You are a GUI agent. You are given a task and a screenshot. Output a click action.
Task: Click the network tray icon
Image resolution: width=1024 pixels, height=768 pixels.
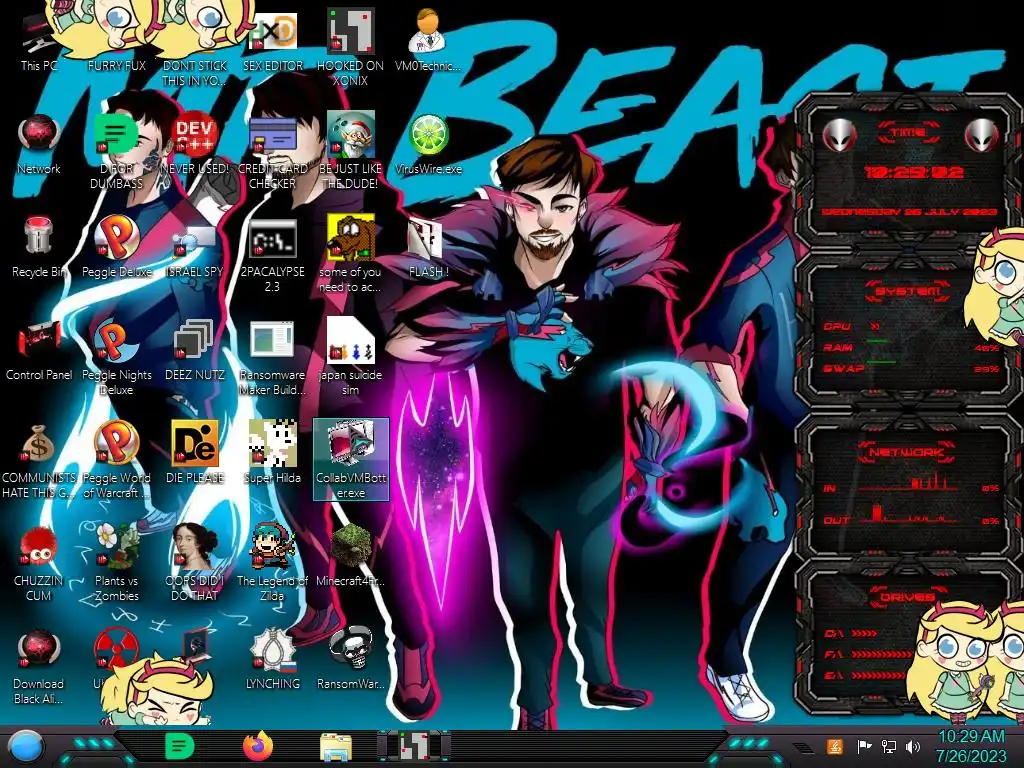point(889,746)
